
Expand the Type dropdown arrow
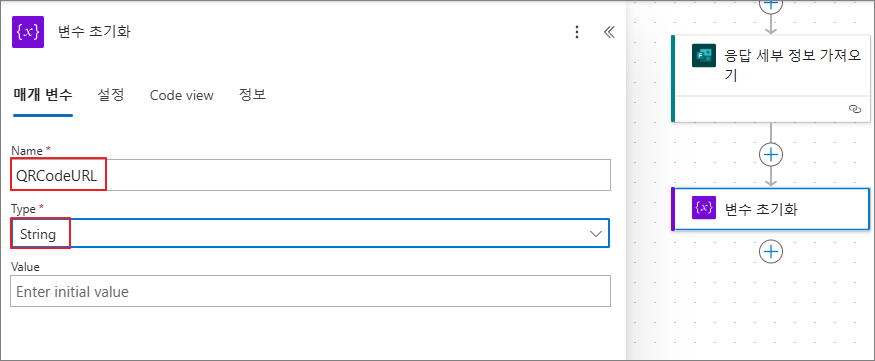(595, 233)
